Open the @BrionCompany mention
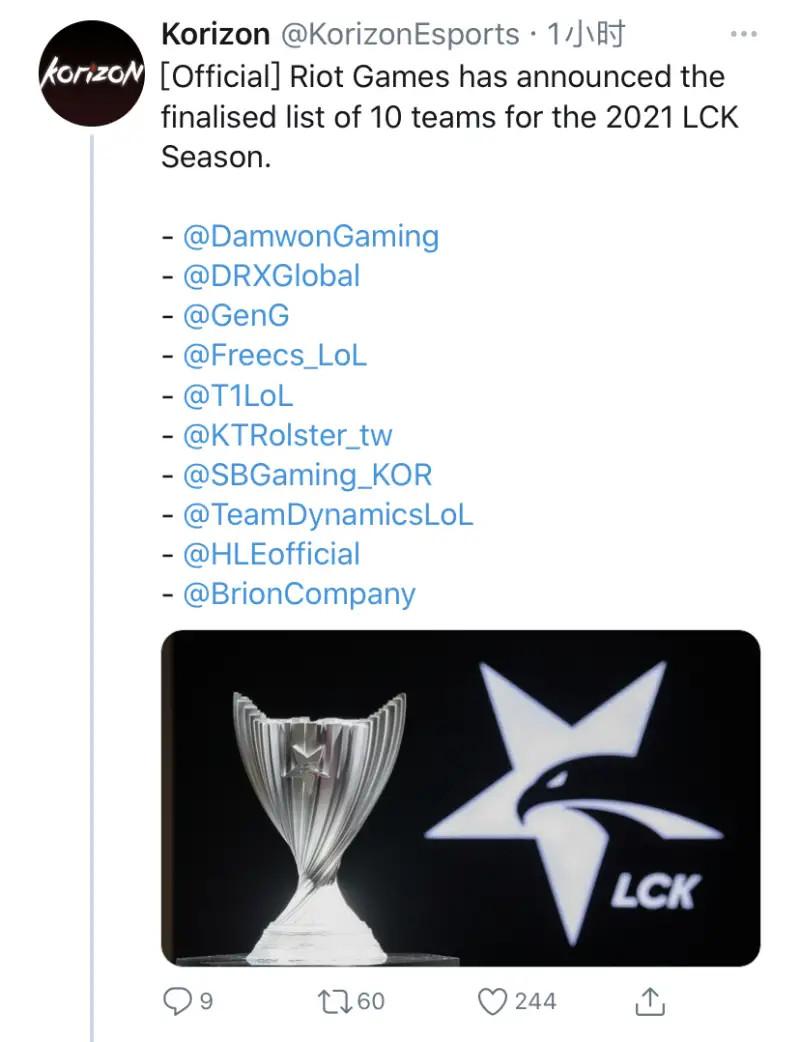The image size is (800, 1042). tap(298, 594)
